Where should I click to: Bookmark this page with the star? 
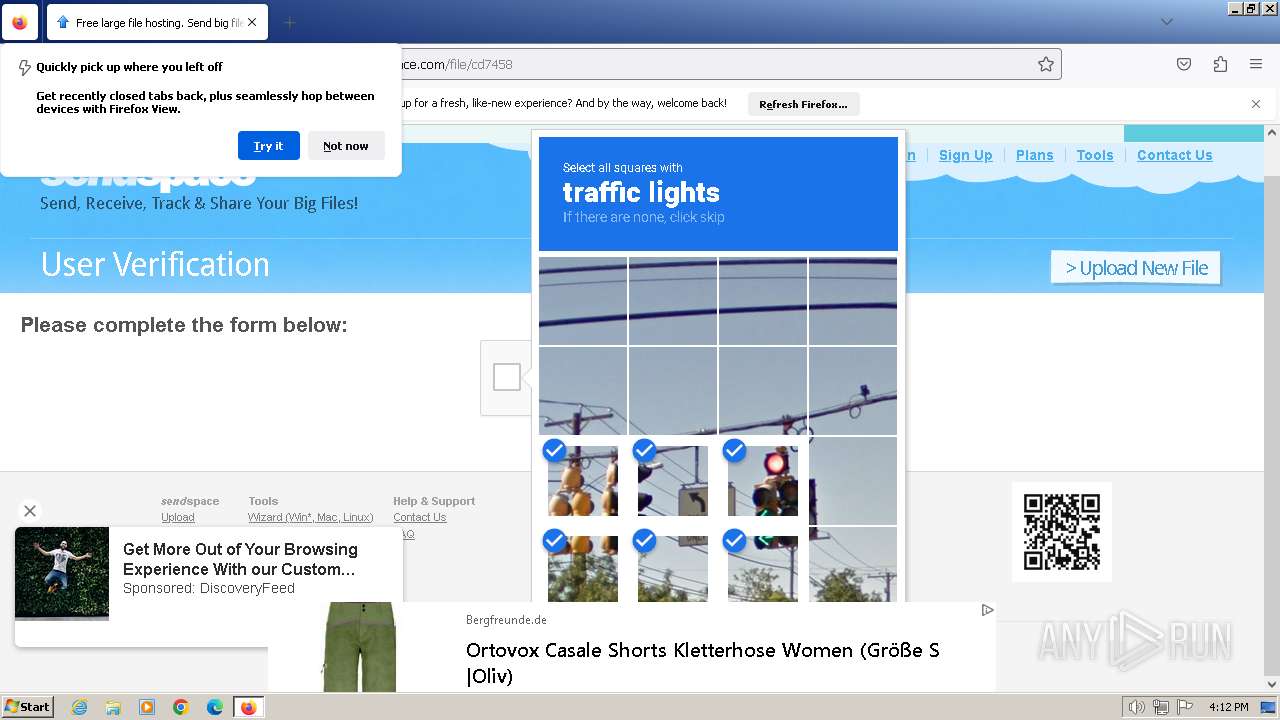pyautogui.click(x=1046, y=64)
